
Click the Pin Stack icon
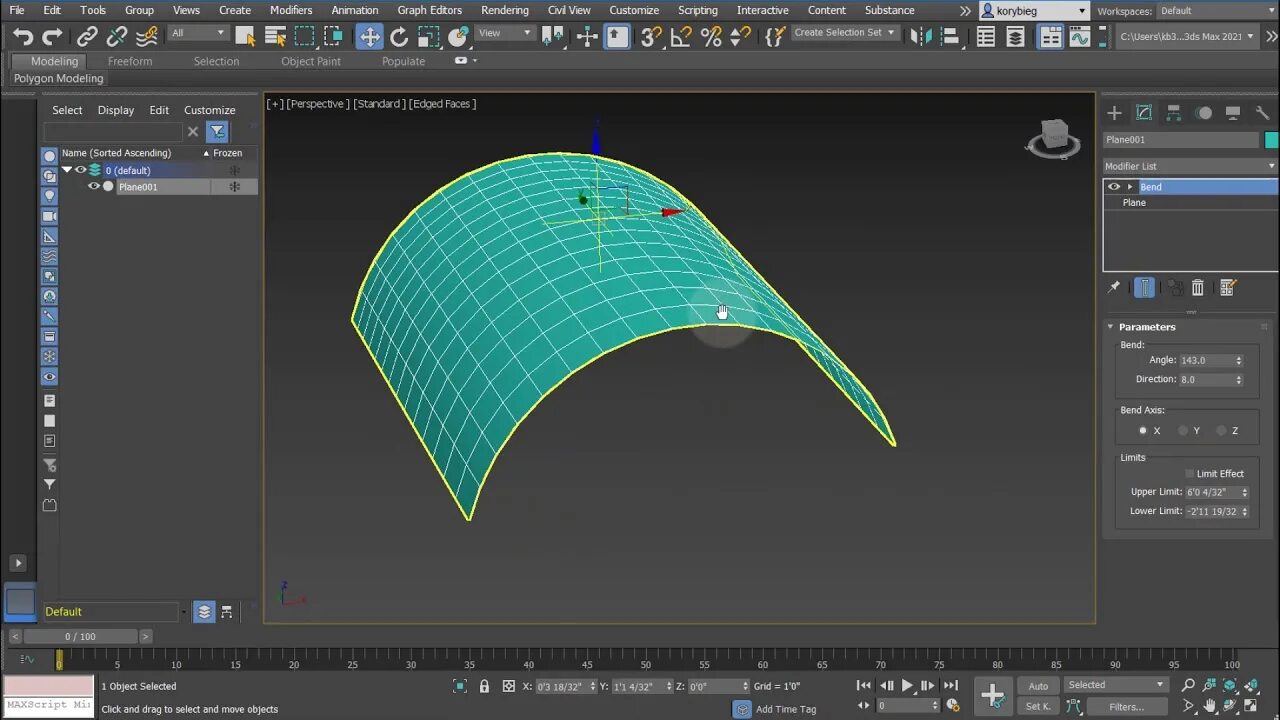click(x=1114, y=288)
